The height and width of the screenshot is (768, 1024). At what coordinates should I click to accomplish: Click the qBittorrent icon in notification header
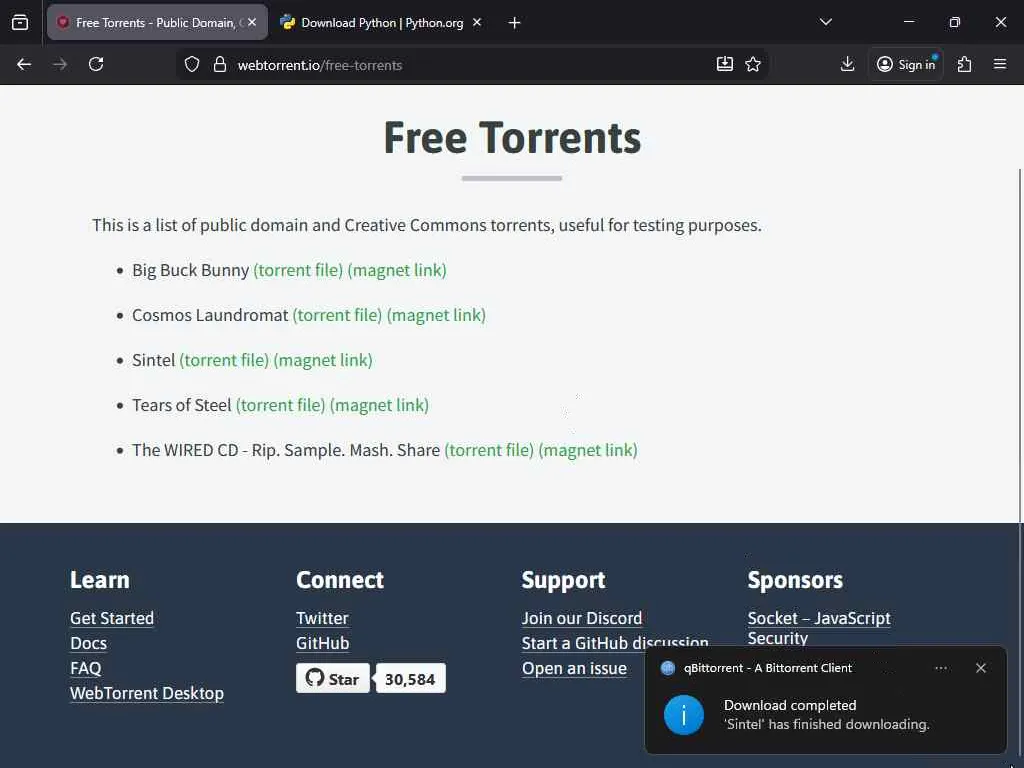tap(667, 668)
